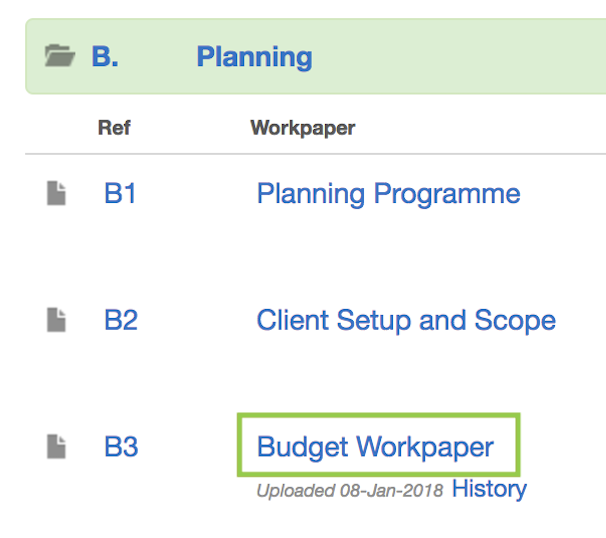Viewport: 606px width, 538px height.
Task: Click the Uploaded 08-Jan-2018 text
Action: click(349, 491)
